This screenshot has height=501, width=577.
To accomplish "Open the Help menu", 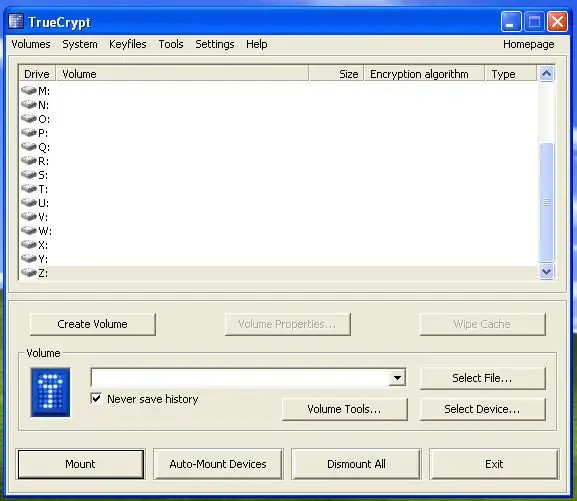I will [256, 44].
